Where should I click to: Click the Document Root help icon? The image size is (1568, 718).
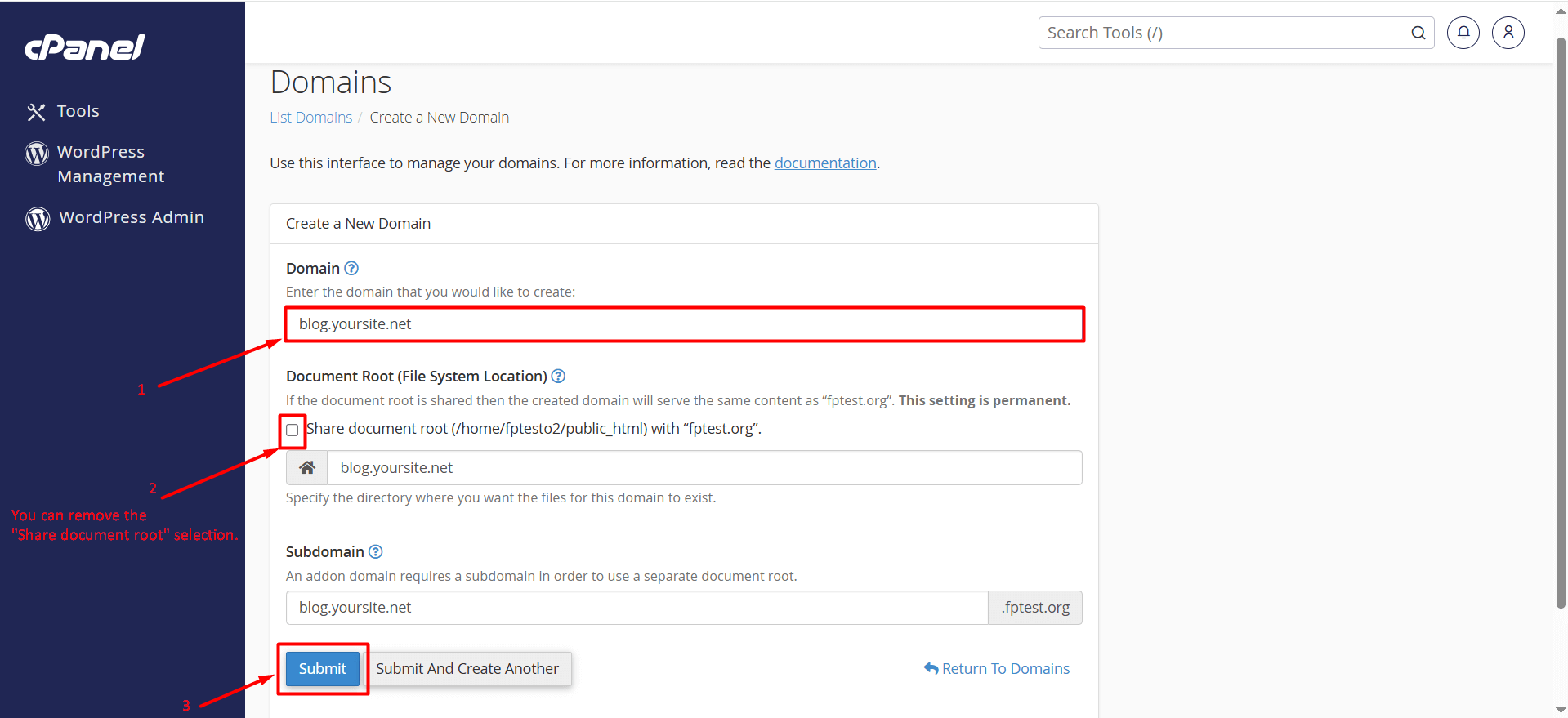tap(558, 377)
